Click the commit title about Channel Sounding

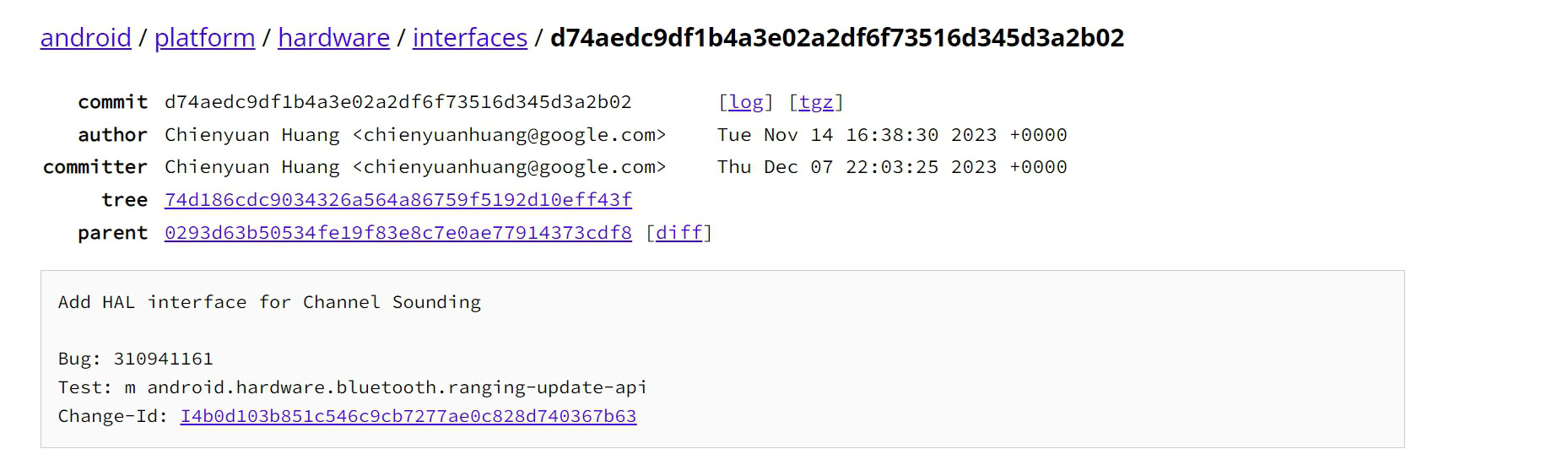[269, 302]
